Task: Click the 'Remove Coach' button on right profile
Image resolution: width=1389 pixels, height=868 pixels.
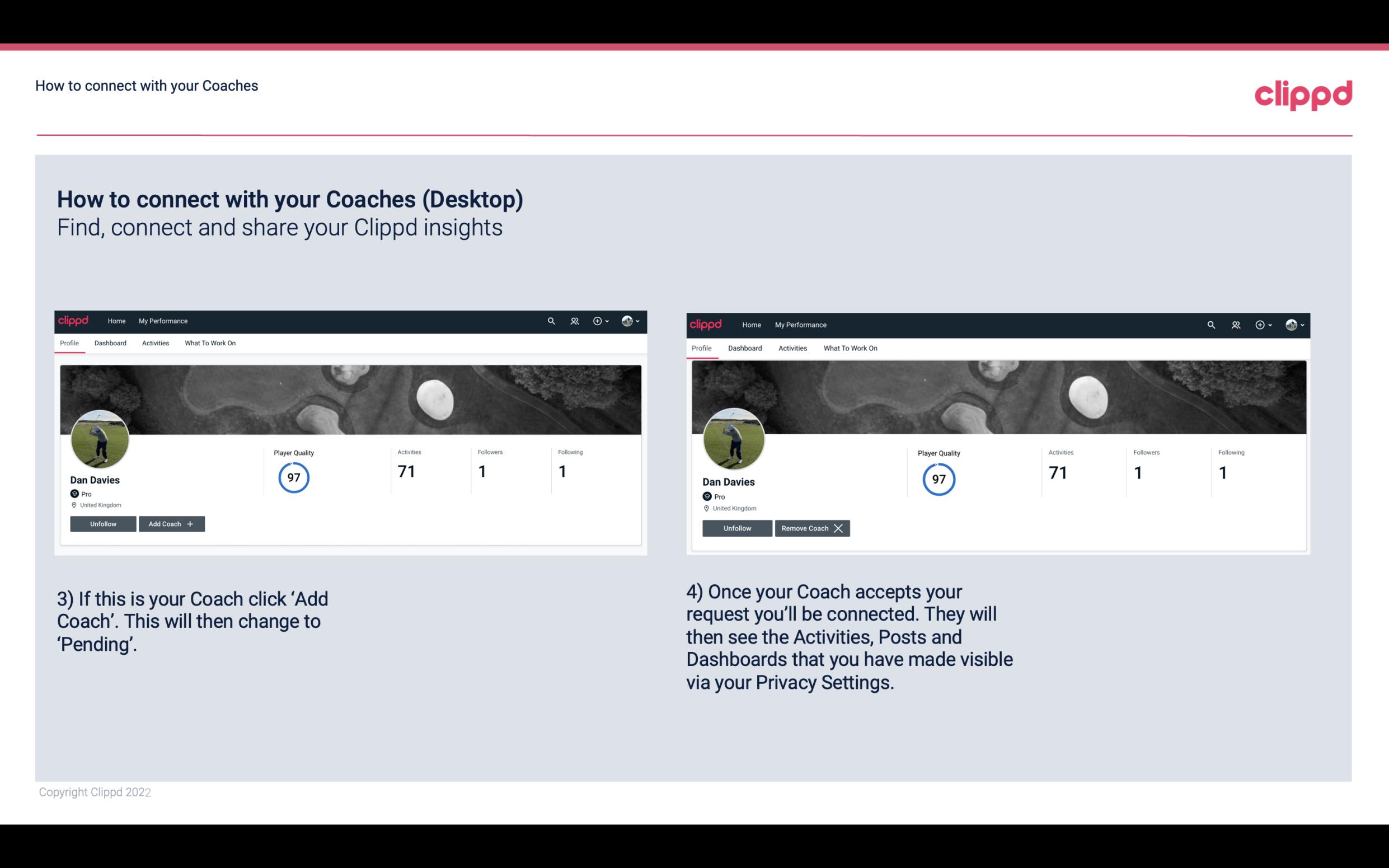Action: (x=812, y=528)
